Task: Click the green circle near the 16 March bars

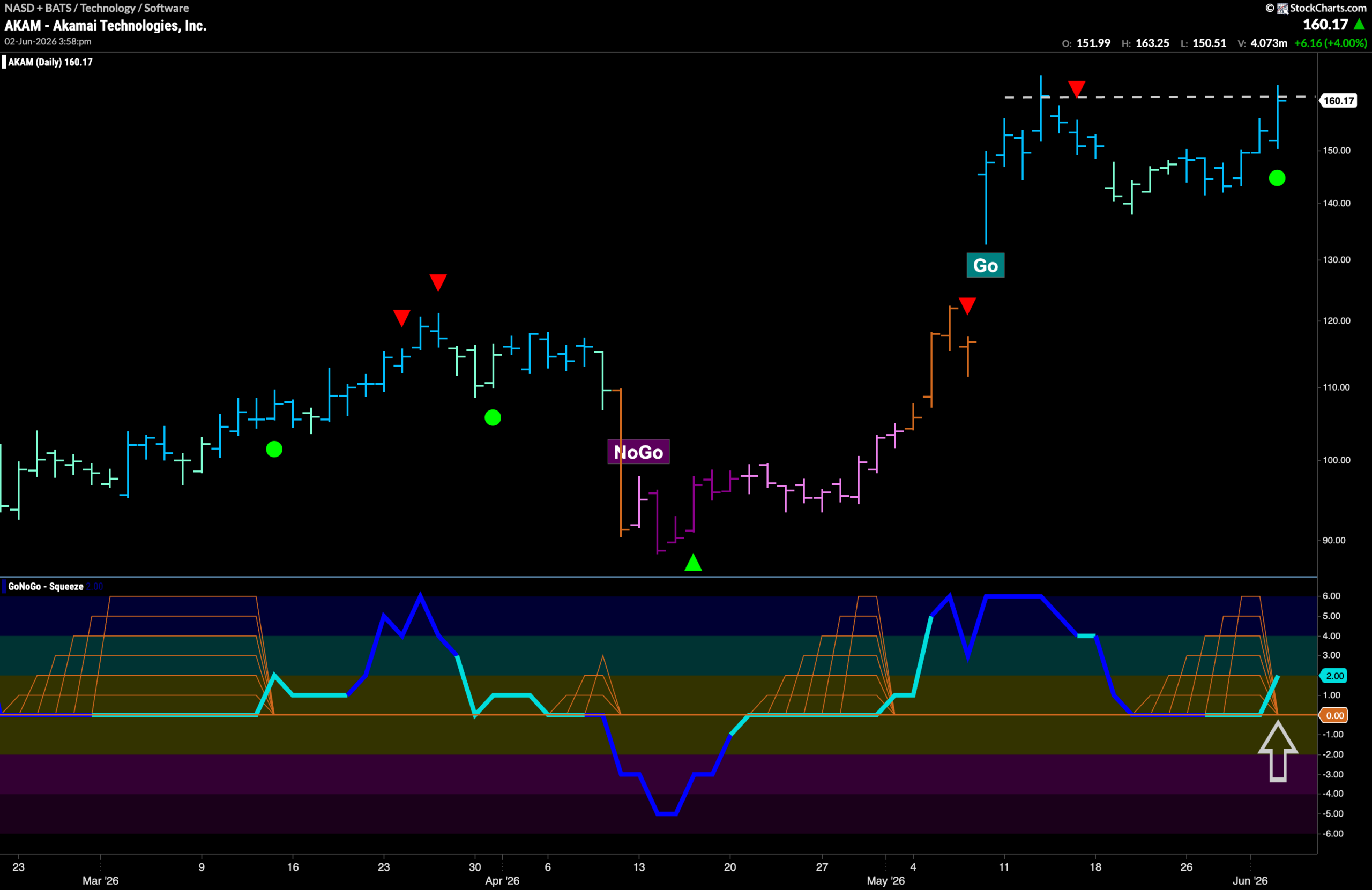Action: (x=274, y=449)
